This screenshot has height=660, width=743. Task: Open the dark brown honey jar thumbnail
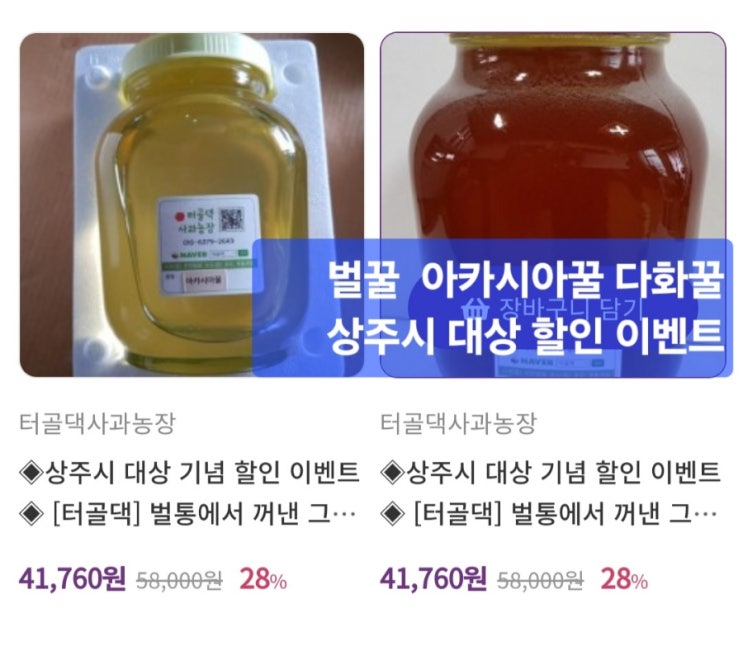(x=553, y=205)
